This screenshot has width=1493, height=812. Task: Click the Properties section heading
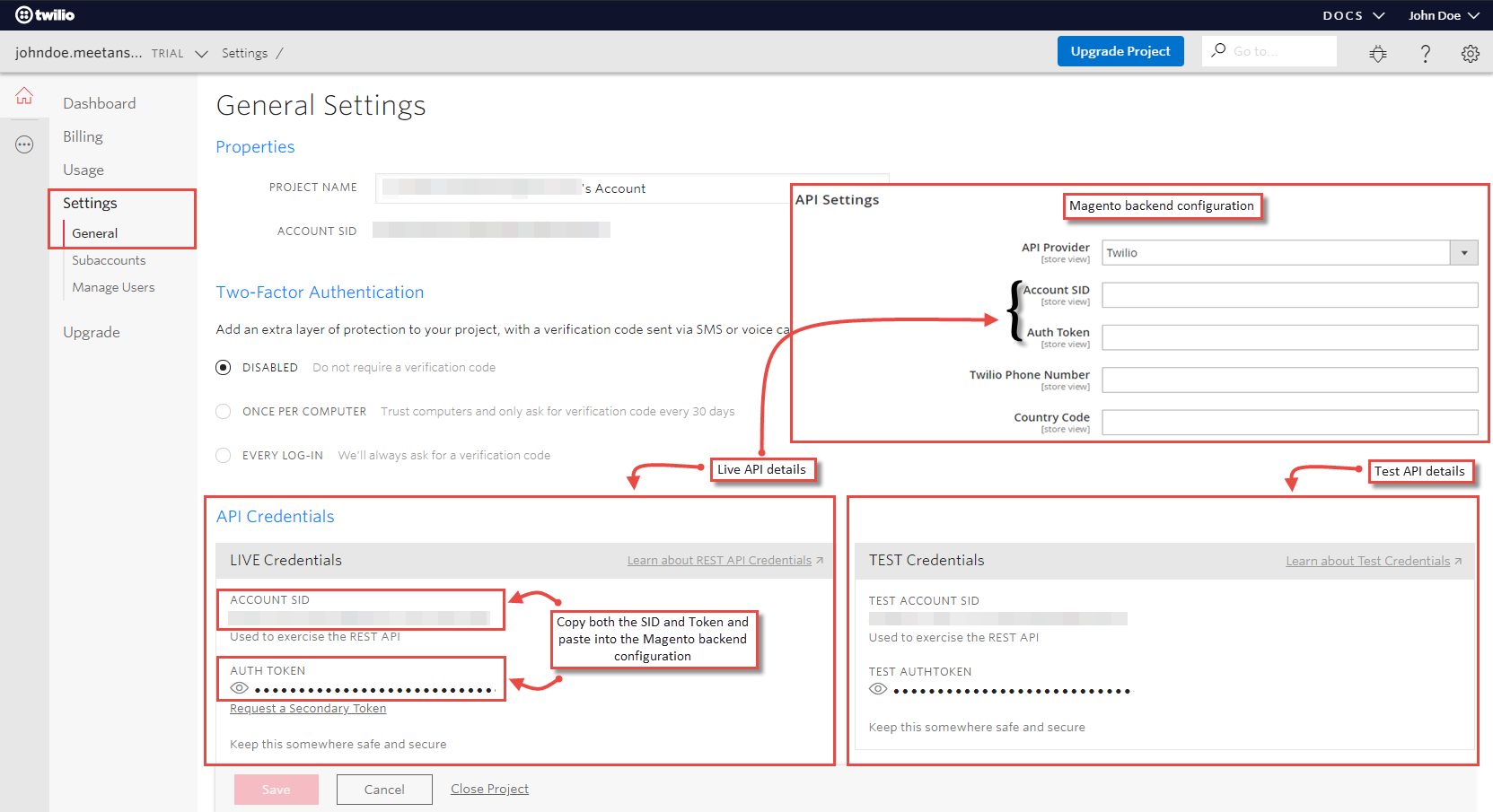[255, 147]
